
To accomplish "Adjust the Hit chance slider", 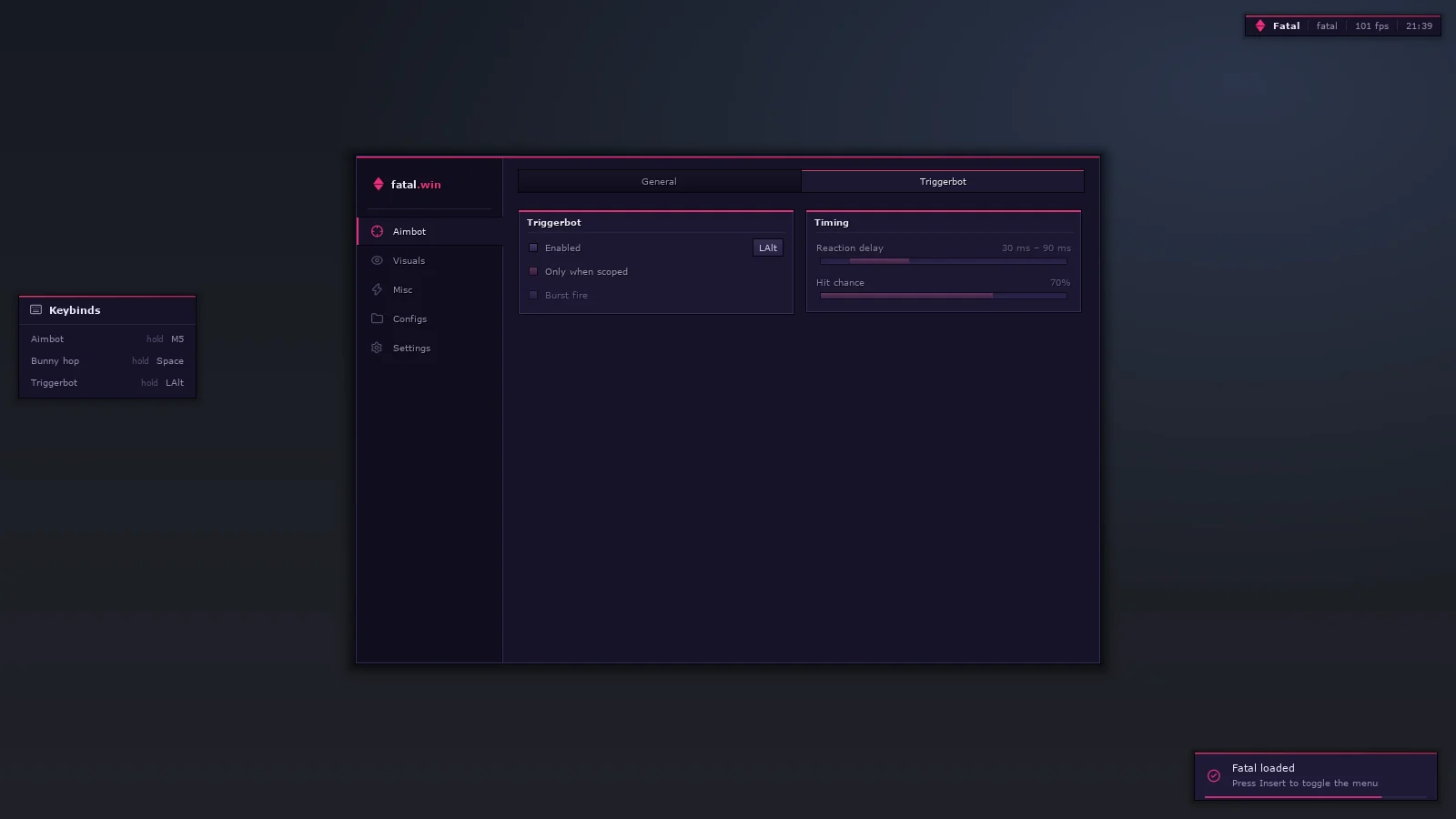I will pos(944,296).
